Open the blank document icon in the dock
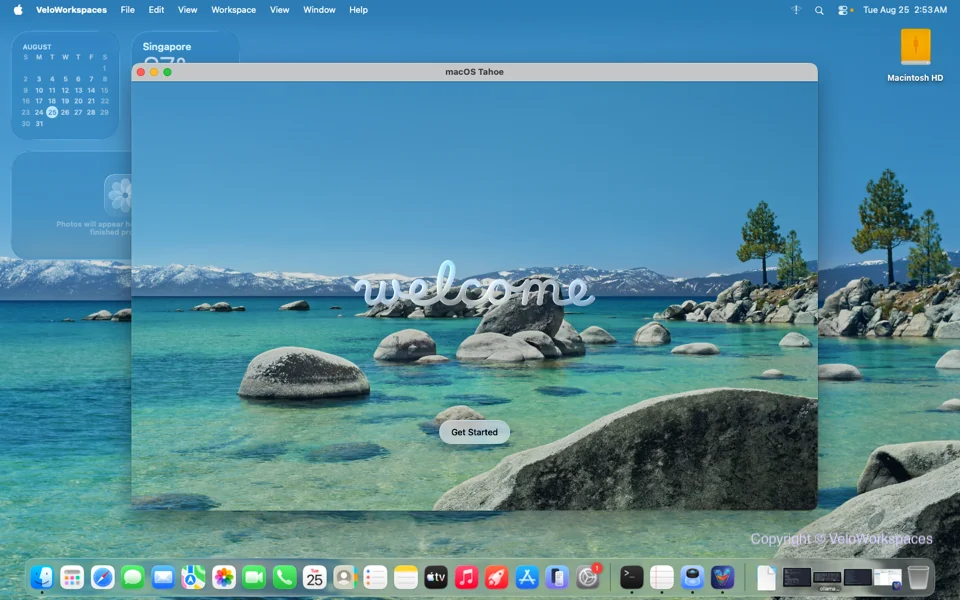The height and width of the screenshot is (600, 960). [x=766, y=577]
